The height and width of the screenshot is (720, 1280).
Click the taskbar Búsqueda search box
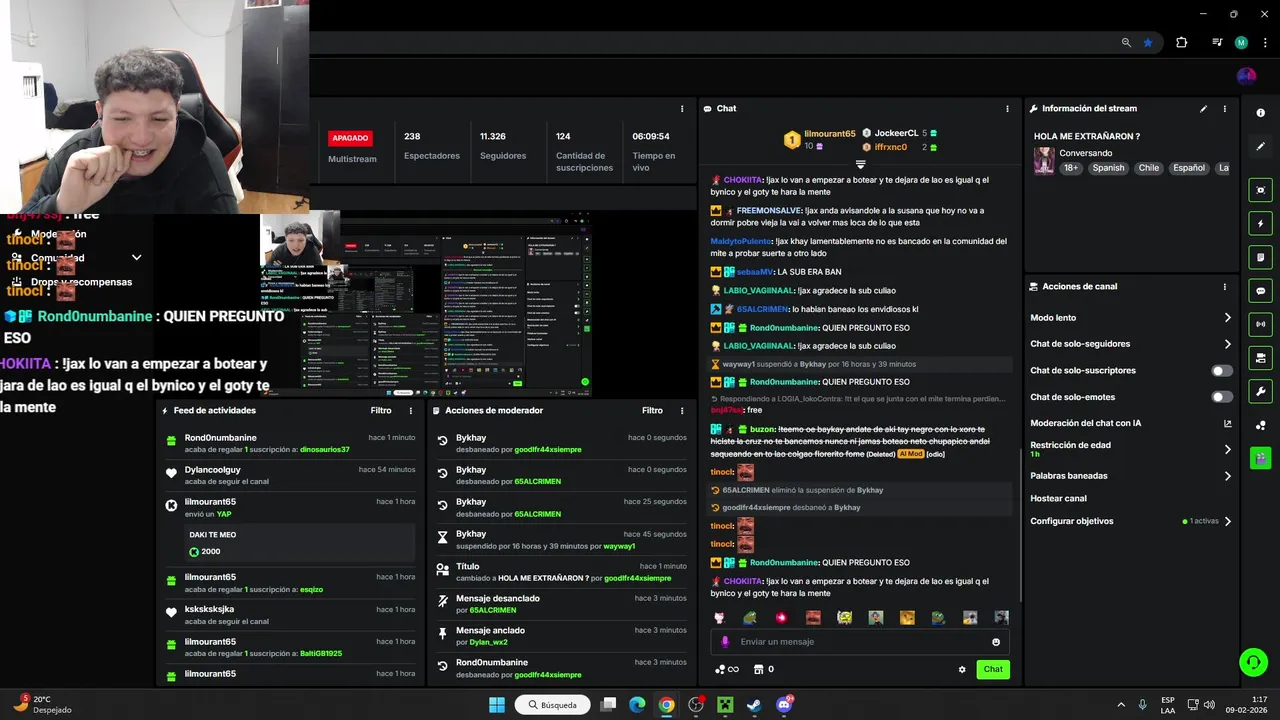(553, 705)
